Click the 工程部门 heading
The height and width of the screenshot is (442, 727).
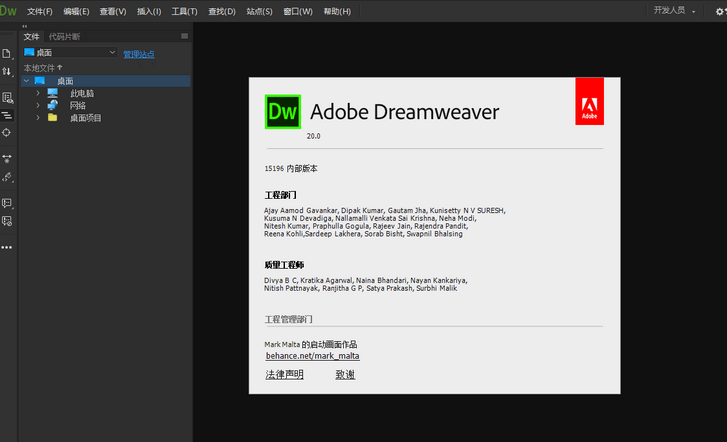(x=281, y=195)
